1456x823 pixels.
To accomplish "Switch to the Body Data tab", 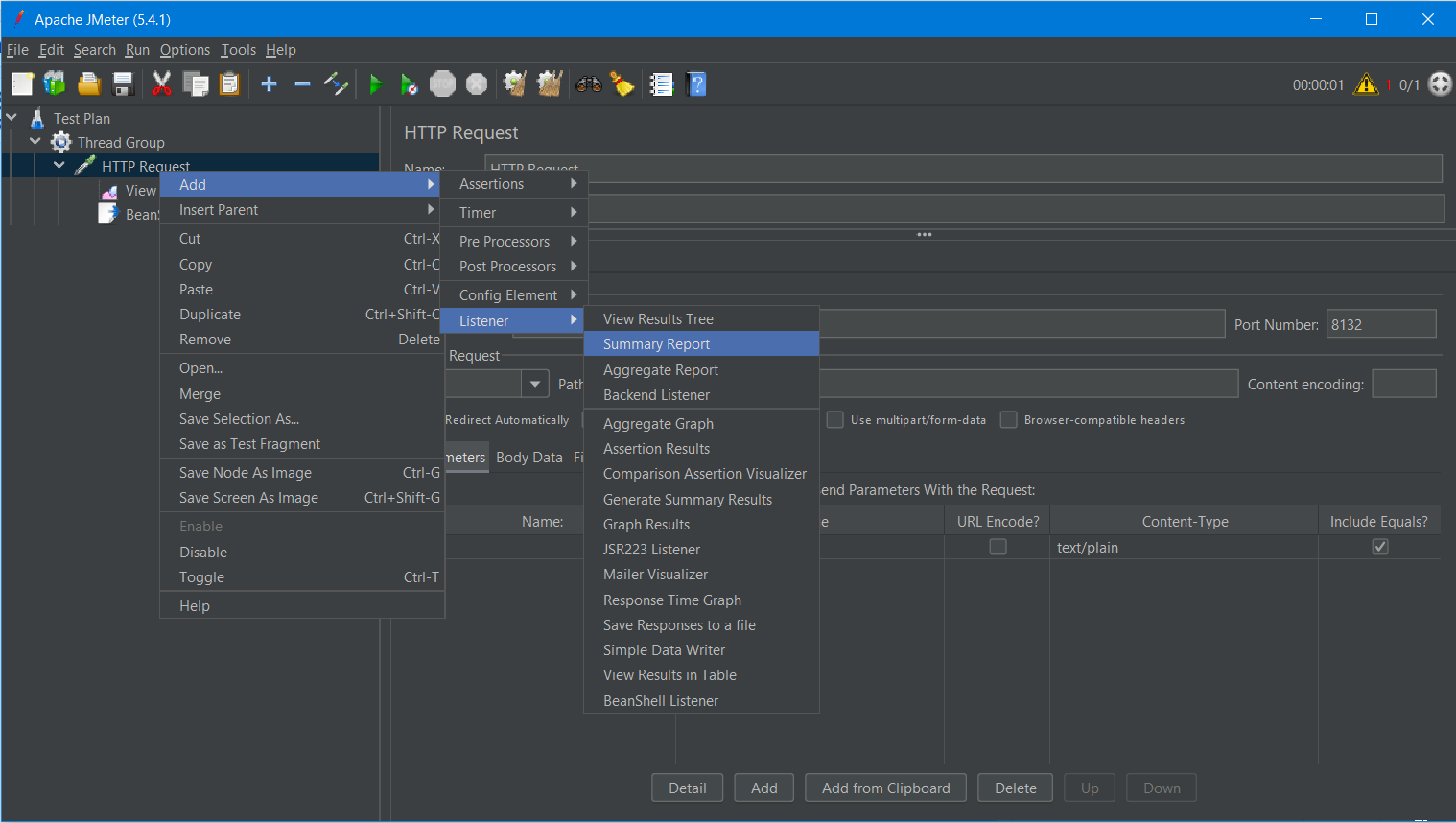I will click(529, 458).
